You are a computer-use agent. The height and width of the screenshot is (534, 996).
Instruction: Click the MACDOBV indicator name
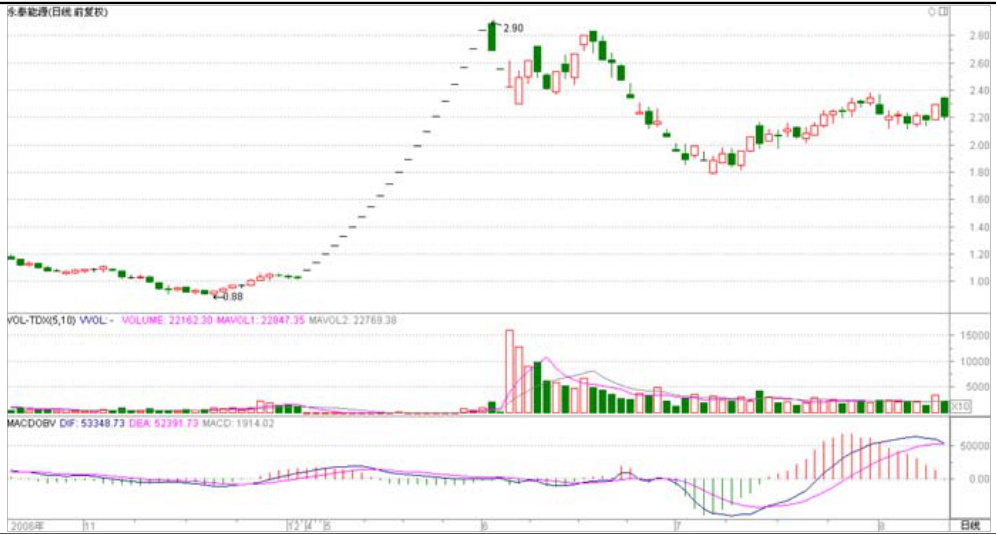[x=29, y=424]
